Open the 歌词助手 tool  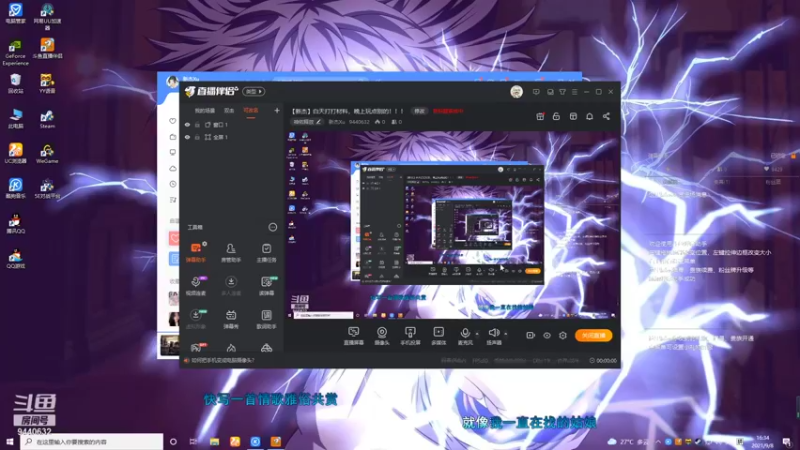[x=266, y=319]
